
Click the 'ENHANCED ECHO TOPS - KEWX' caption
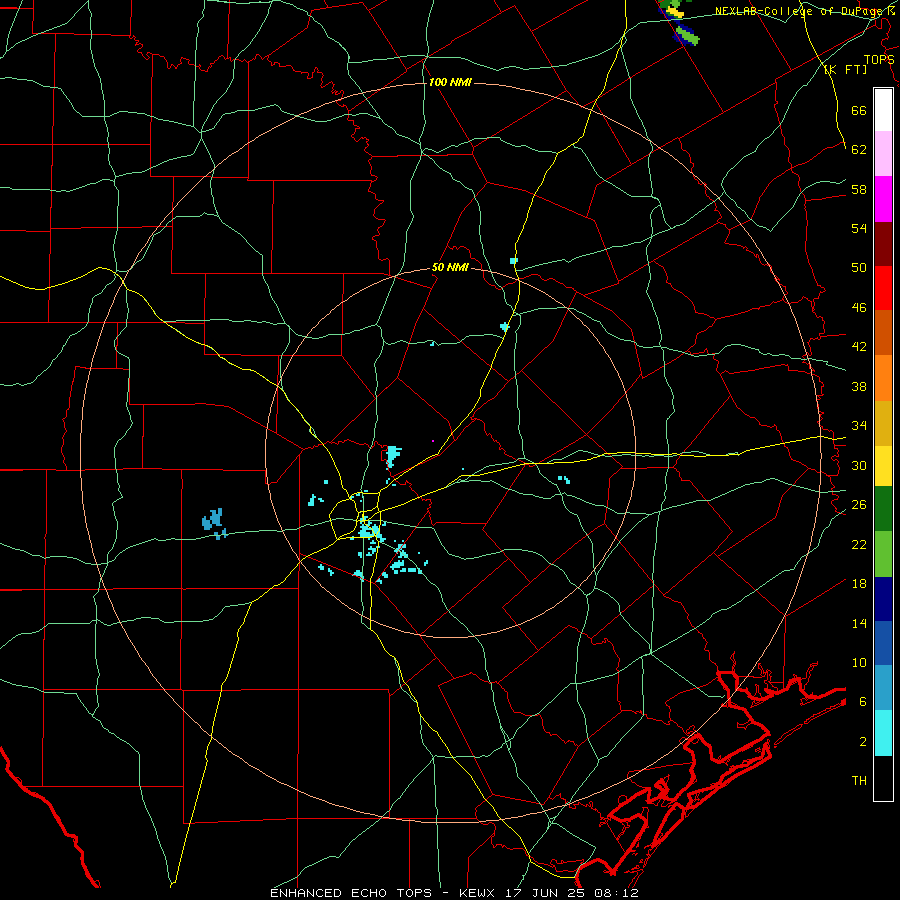(382, 893)
